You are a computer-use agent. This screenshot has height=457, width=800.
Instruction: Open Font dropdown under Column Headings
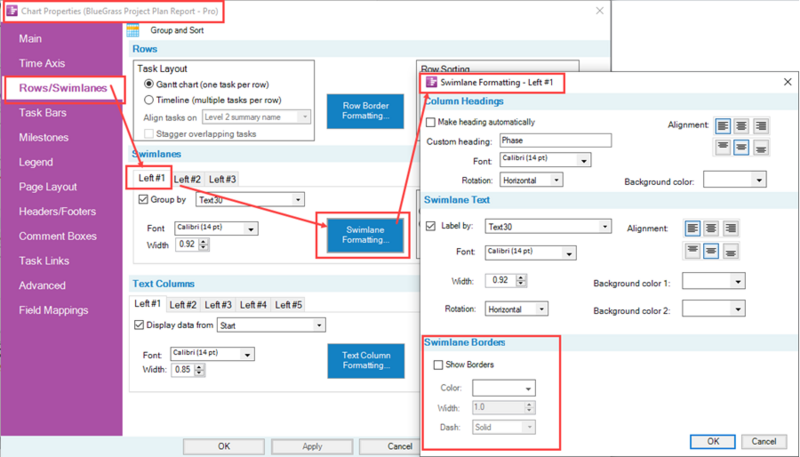coord(545,160)
